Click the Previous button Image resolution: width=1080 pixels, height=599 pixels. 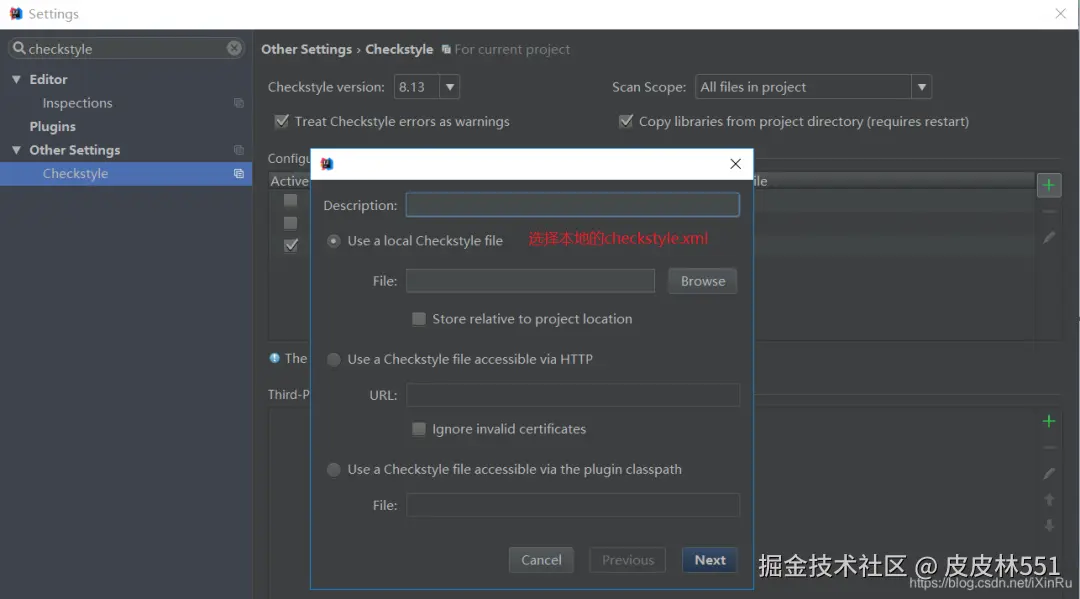(x=627, y=560)
